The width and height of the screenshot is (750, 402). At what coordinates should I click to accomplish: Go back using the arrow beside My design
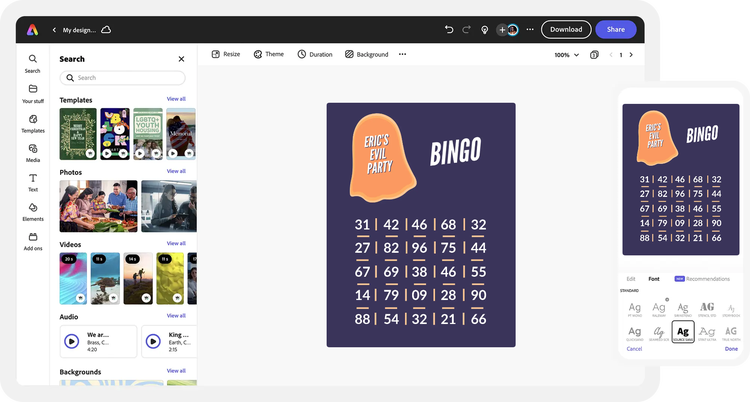54,30
